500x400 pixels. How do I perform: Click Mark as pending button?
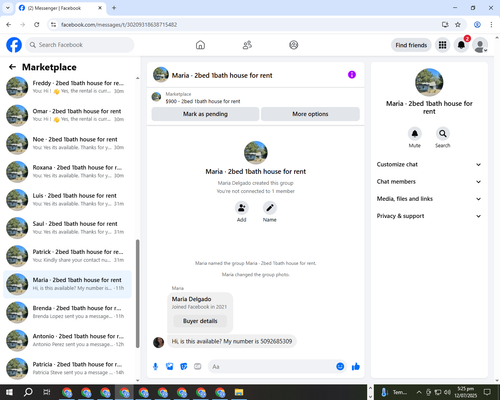[205, 114]
